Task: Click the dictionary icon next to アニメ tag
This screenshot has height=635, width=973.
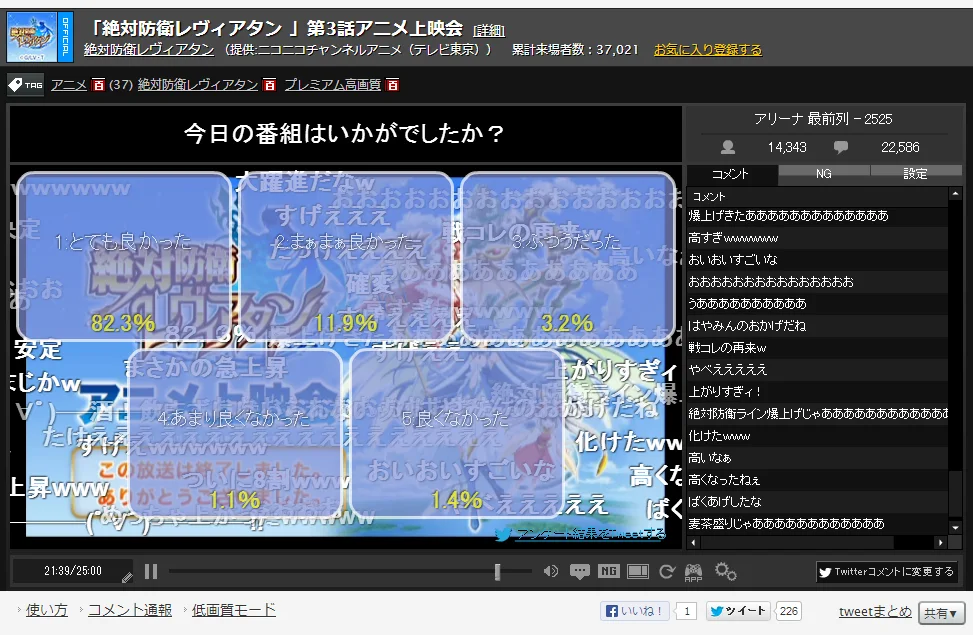Action: [x=98, y=85]
